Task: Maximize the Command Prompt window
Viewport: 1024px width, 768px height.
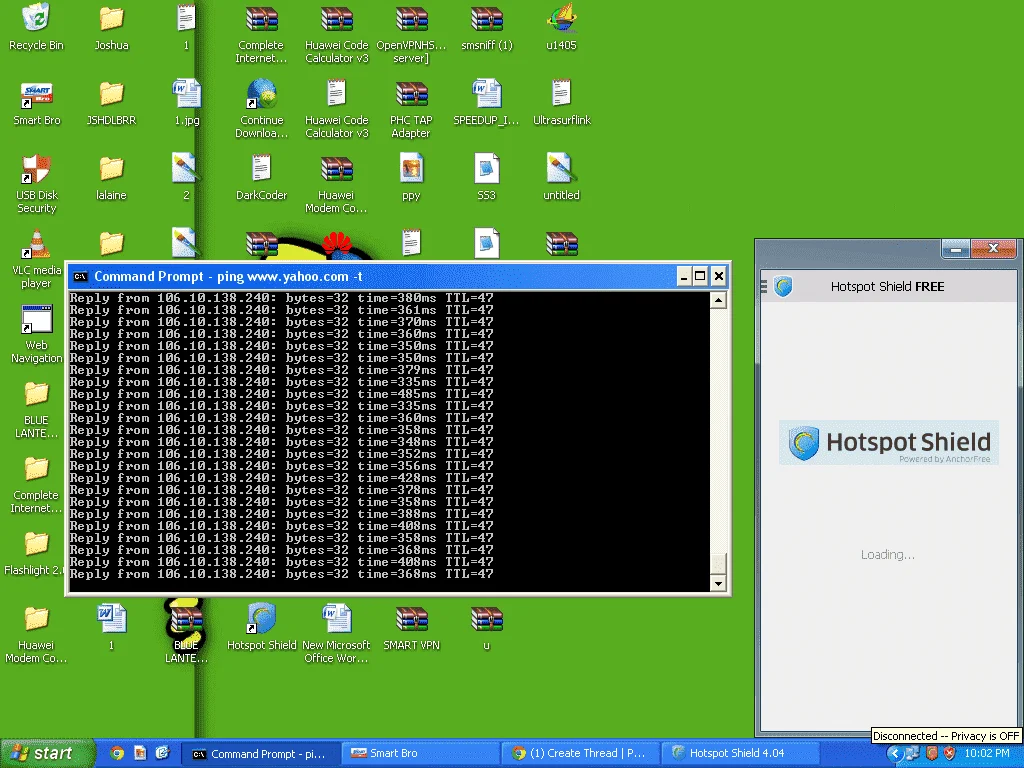Action: pyautogui.click(x=699, y=276)
